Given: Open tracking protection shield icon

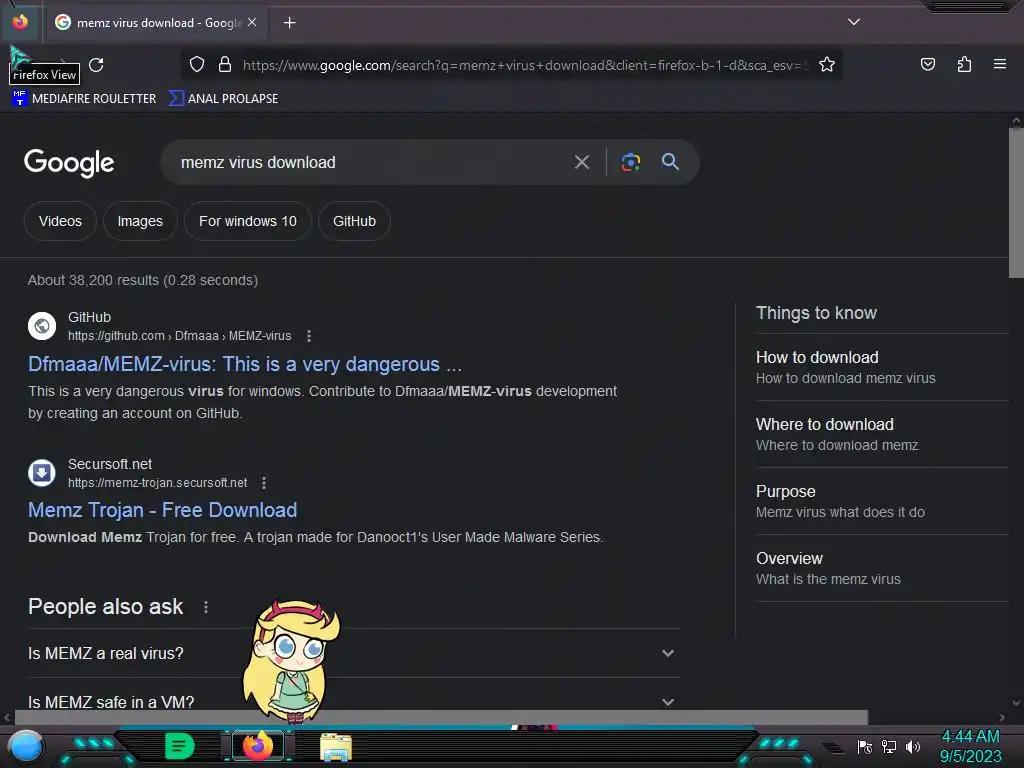Looking at the screenshot, I should [197, 65].
